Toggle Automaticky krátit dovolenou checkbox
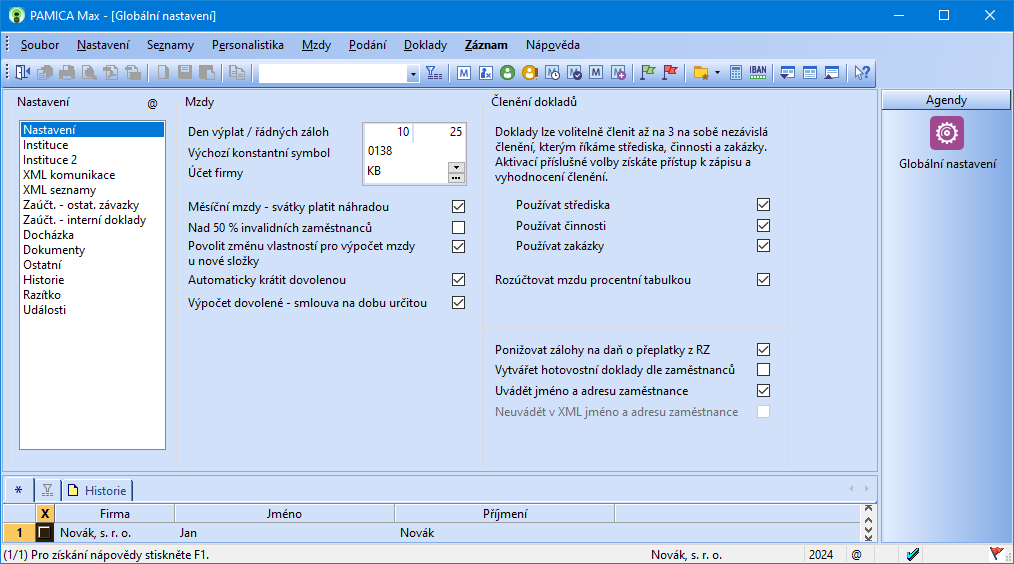The image size is (1014, 564). click(x=458, y=279)
